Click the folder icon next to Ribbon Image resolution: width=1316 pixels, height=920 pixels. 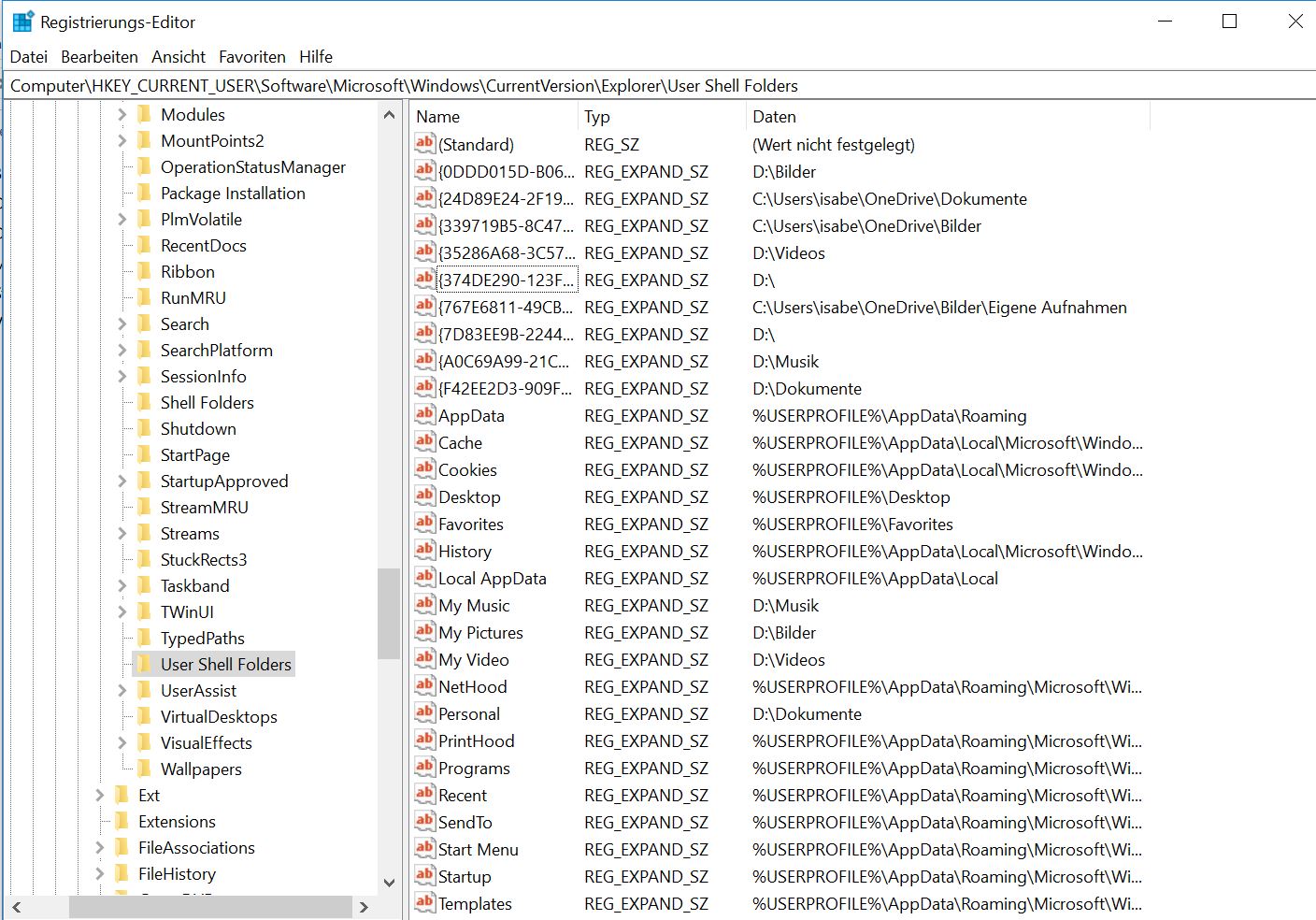coord(144,271)
